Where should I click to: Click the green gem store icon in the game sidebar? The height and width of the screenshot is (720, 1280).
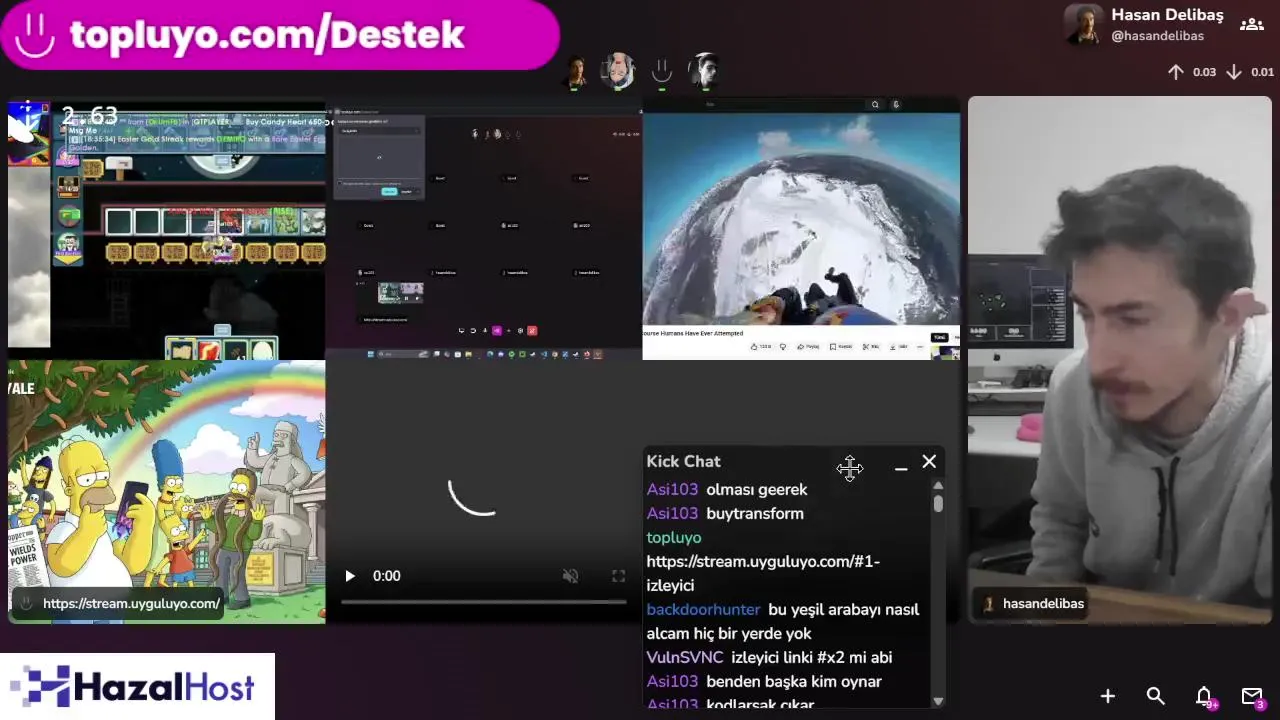click(x=69, y=215)
